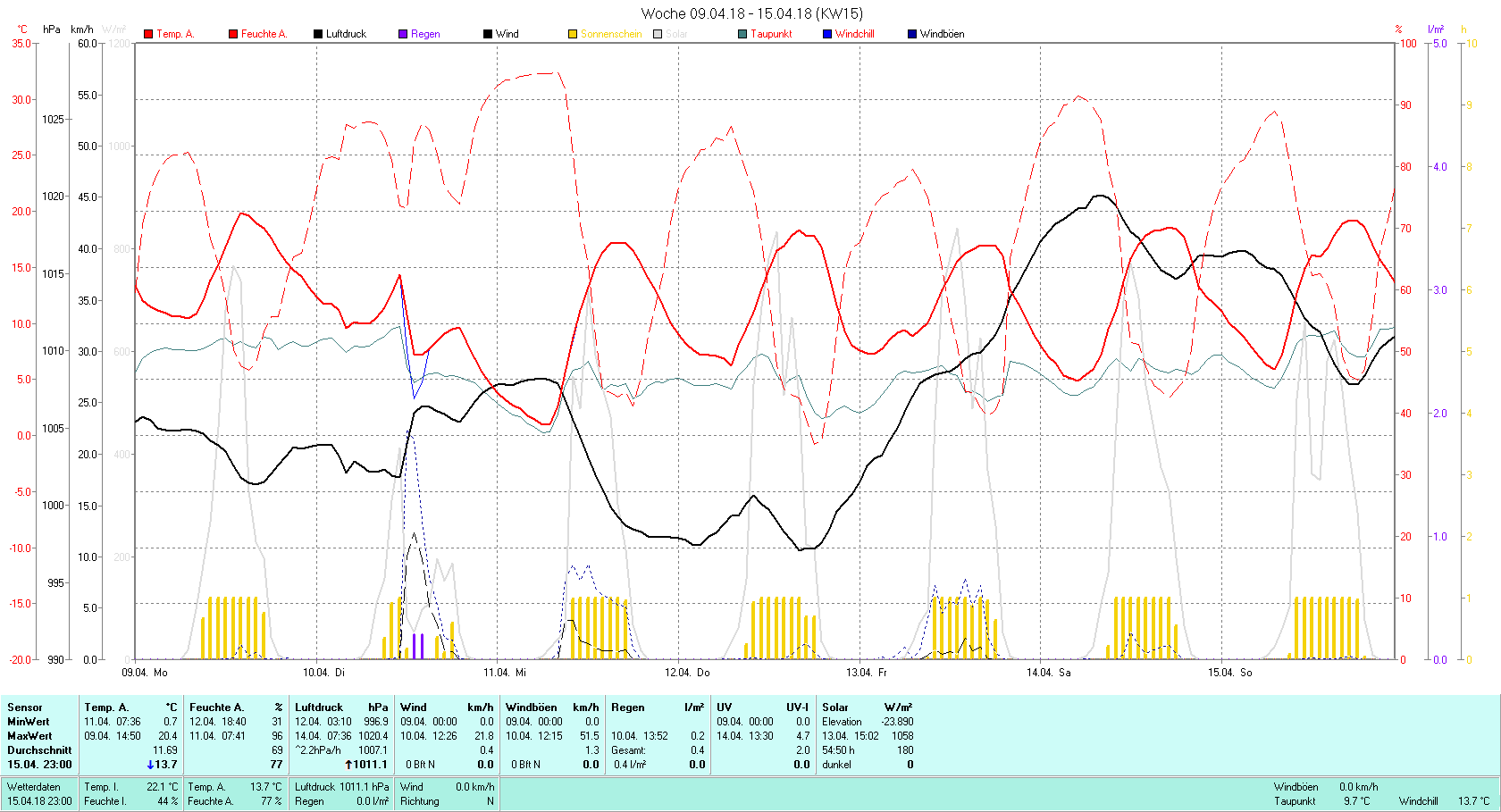Click the 10.04. Di date label
The image size is (1501, 812).
click(323, 672)
